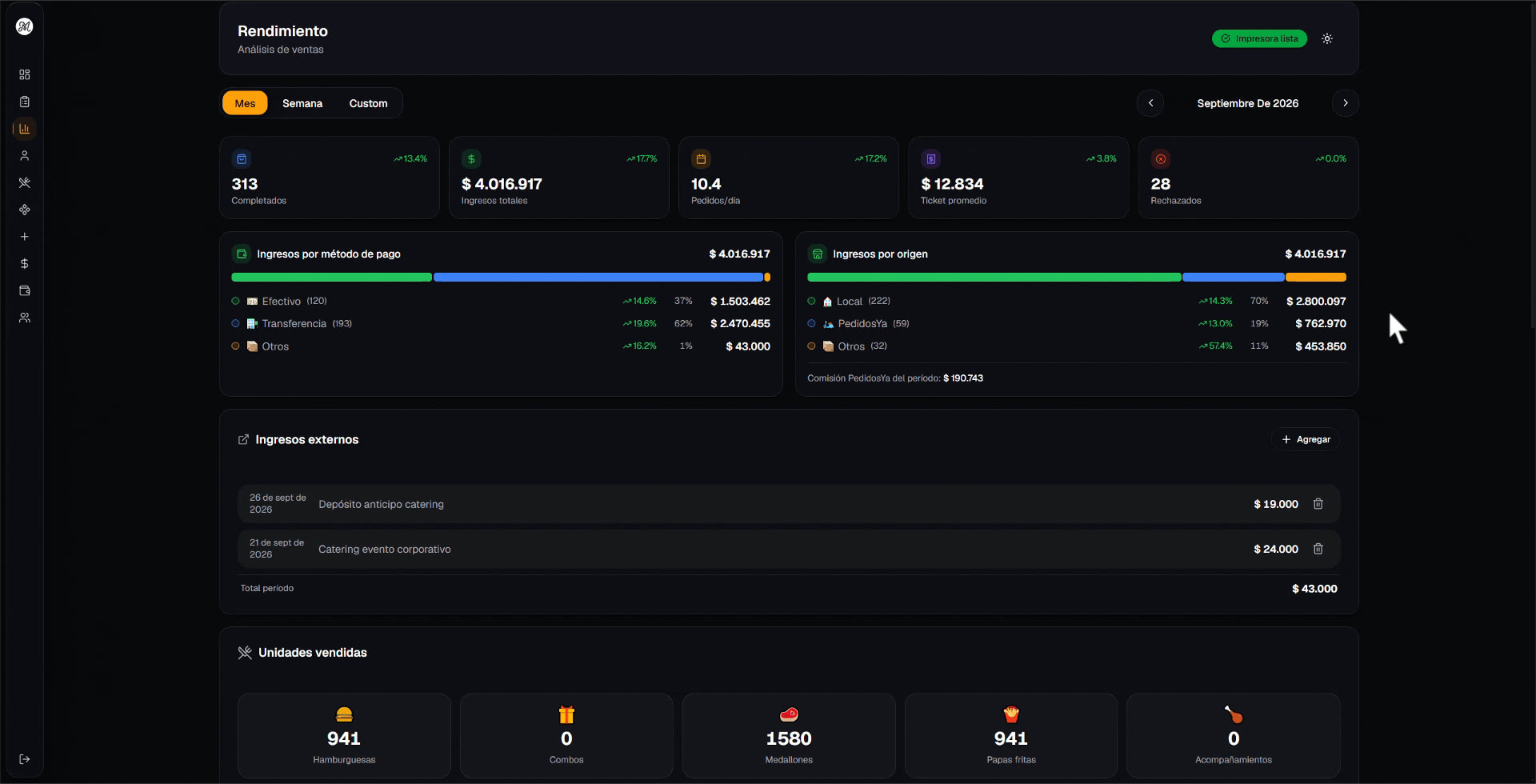Click the 10.4 Pedidos/día value

pos(706,184)
